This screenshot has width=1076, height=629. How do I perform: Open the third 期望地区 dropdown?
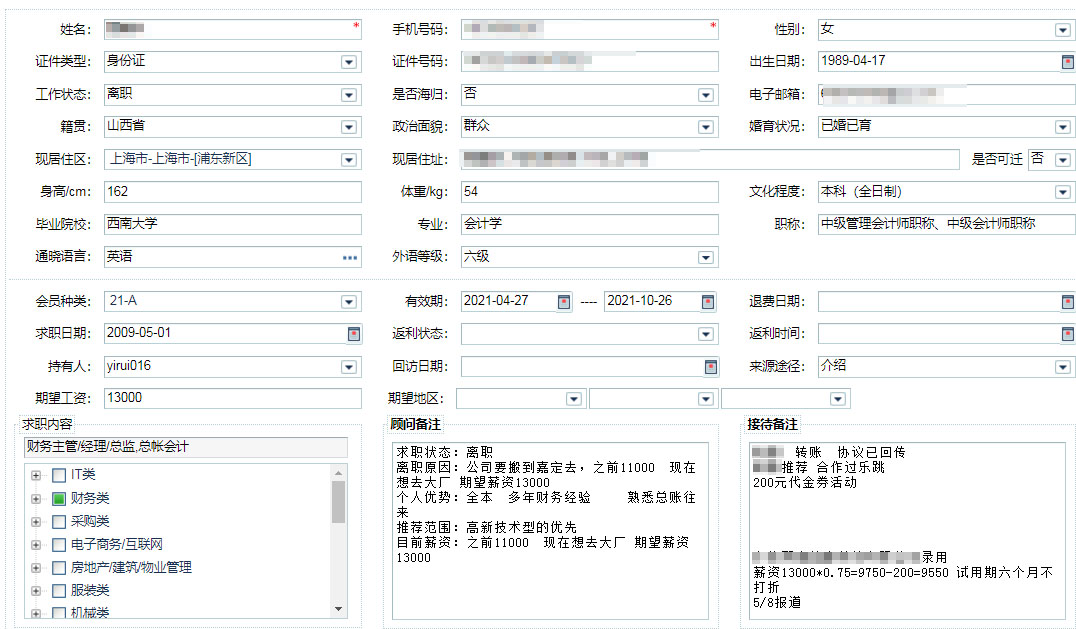[x=837, y=399]
